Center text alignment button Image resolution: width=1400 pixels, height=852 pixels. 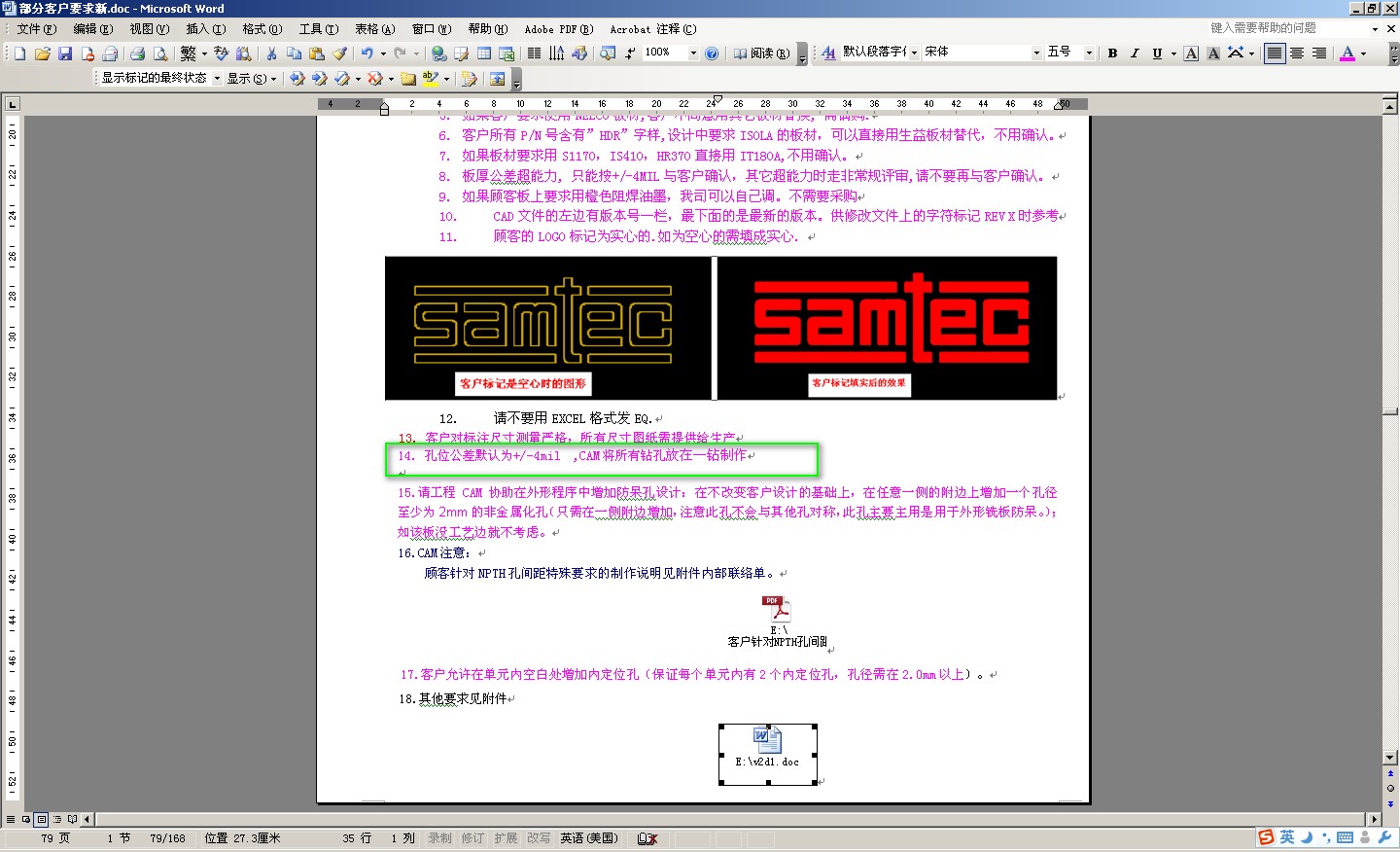[1297, 53]
